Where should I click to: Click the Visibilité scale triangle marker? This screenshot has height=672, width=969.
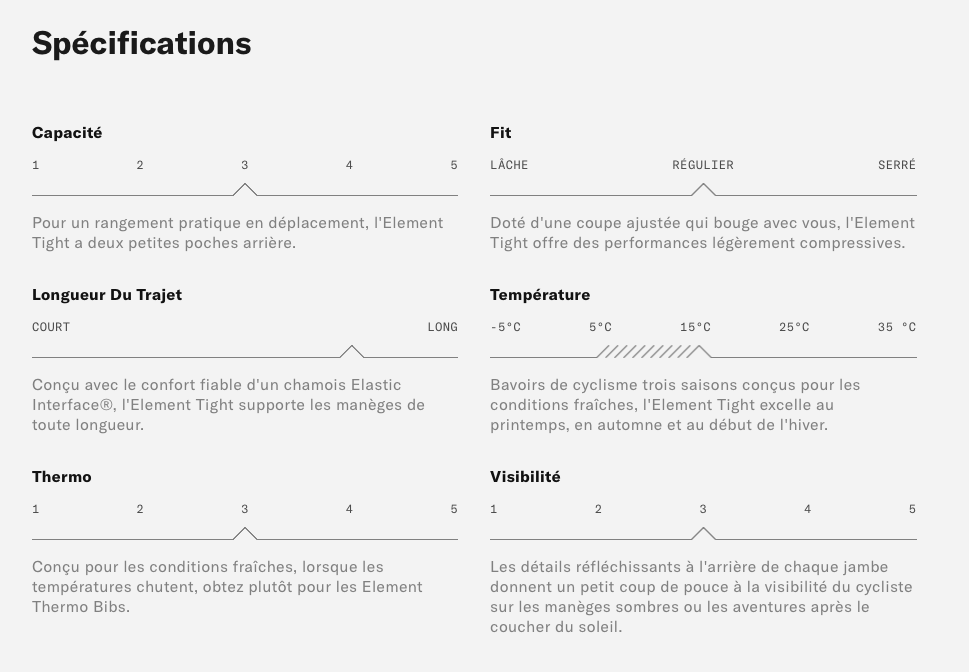point(703,534)
